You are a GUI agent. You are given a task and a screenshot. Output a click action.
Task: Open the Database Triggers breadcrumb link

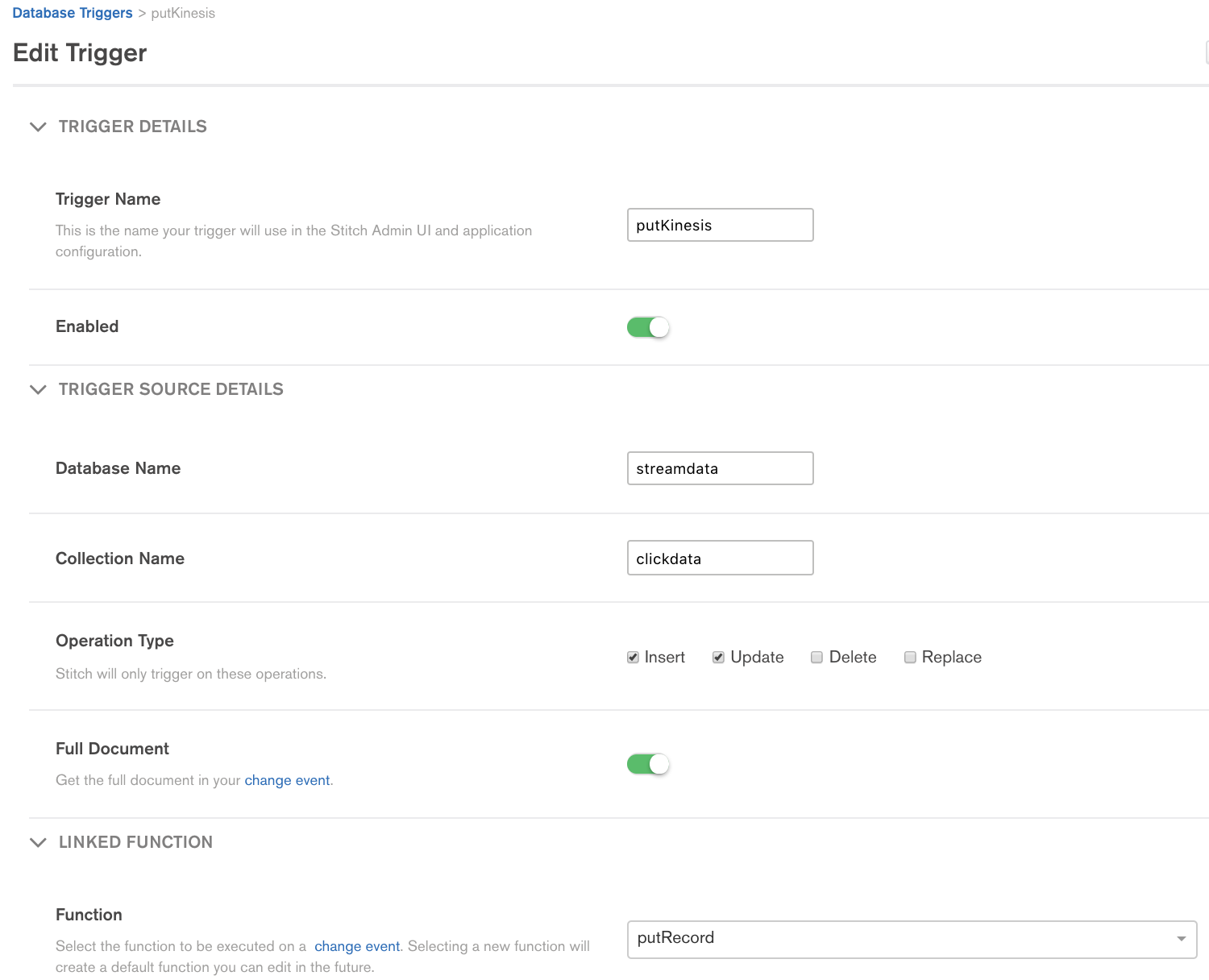(73, 13)
